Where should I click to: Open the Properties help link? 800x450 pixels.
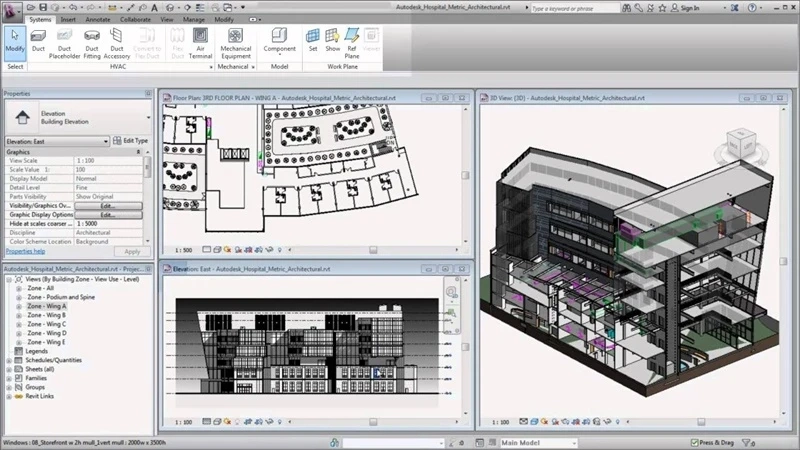click(26, 251)
